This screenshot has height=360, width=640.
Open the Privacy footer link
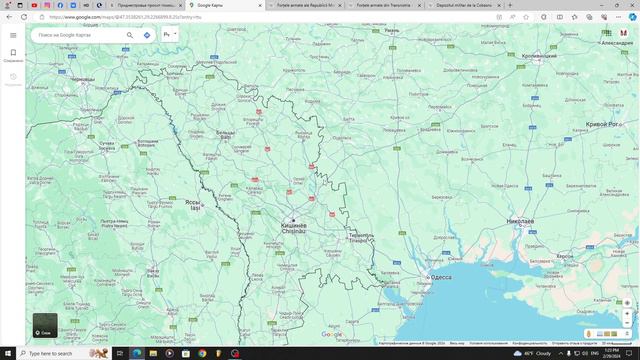[x=530, y=343]
